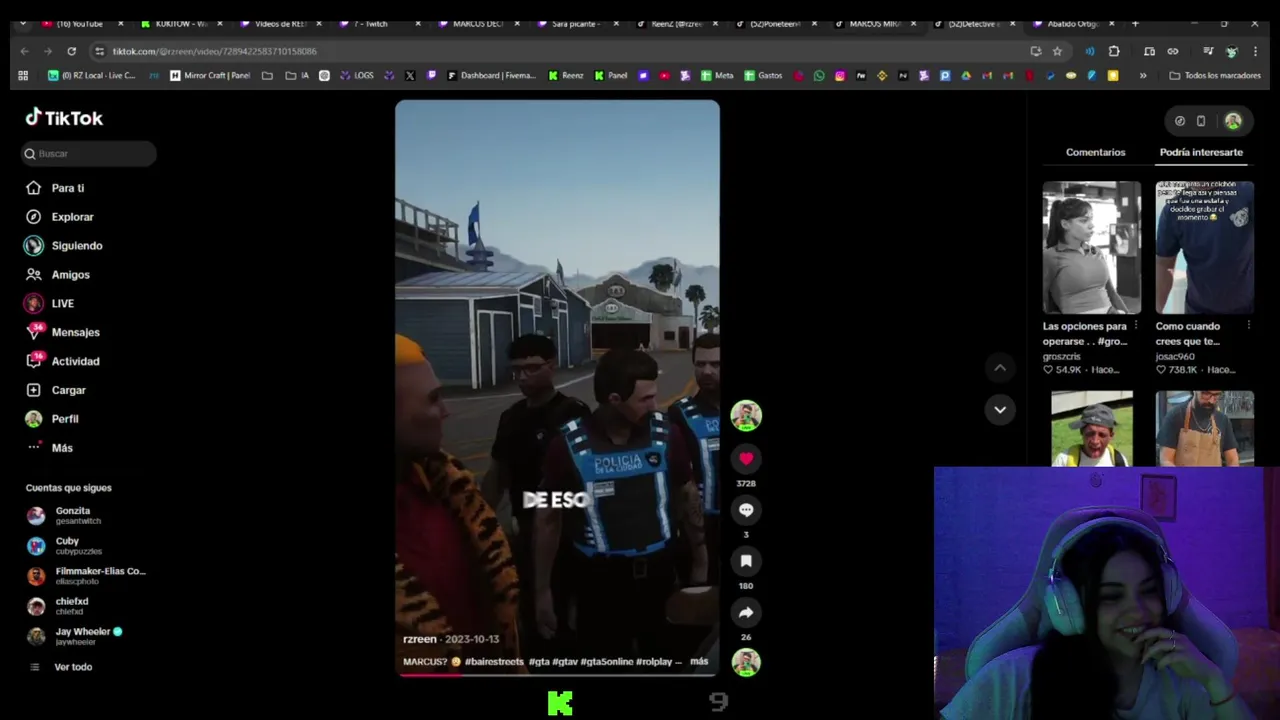Bookmark this page with star icon

(1057, 51)
